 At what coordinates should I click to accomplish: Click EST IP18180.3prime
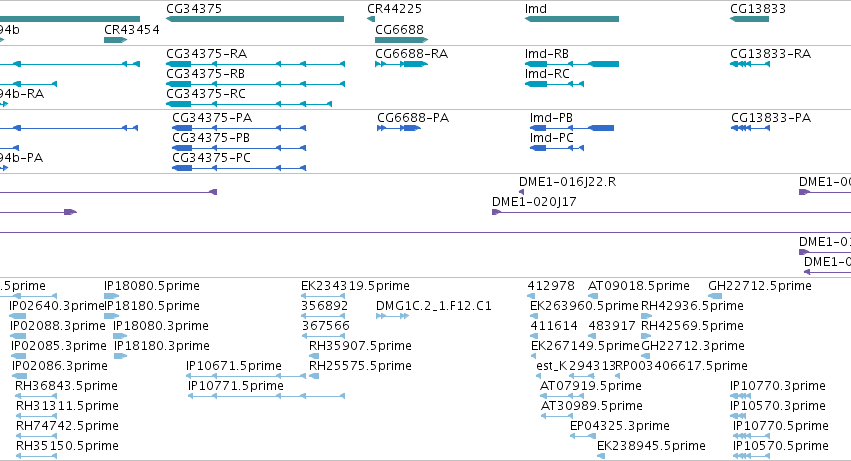(120, 357)
